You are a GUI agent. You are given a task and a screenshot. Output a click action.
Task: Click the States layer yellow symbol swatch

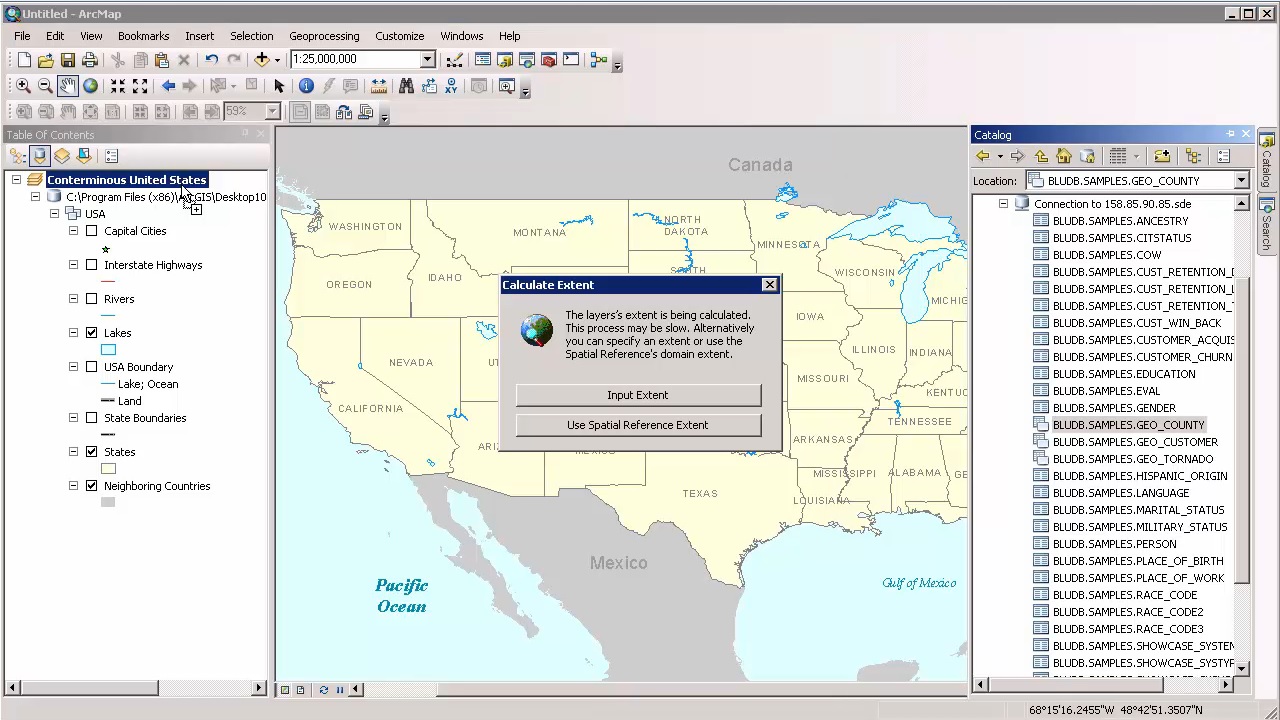(x=108, y=468)
